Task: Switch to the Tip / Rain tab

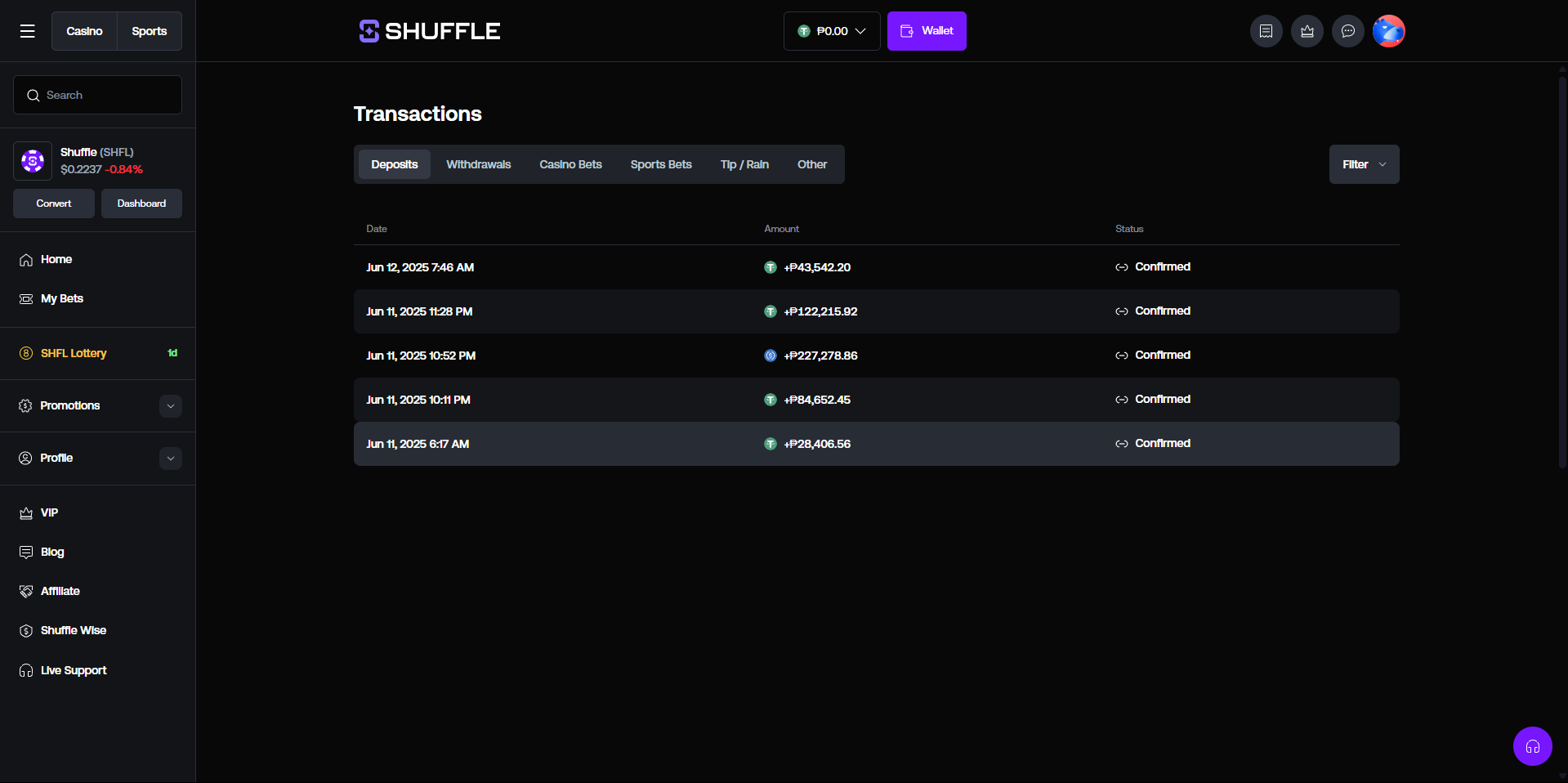Action: [x=744, y=164]
